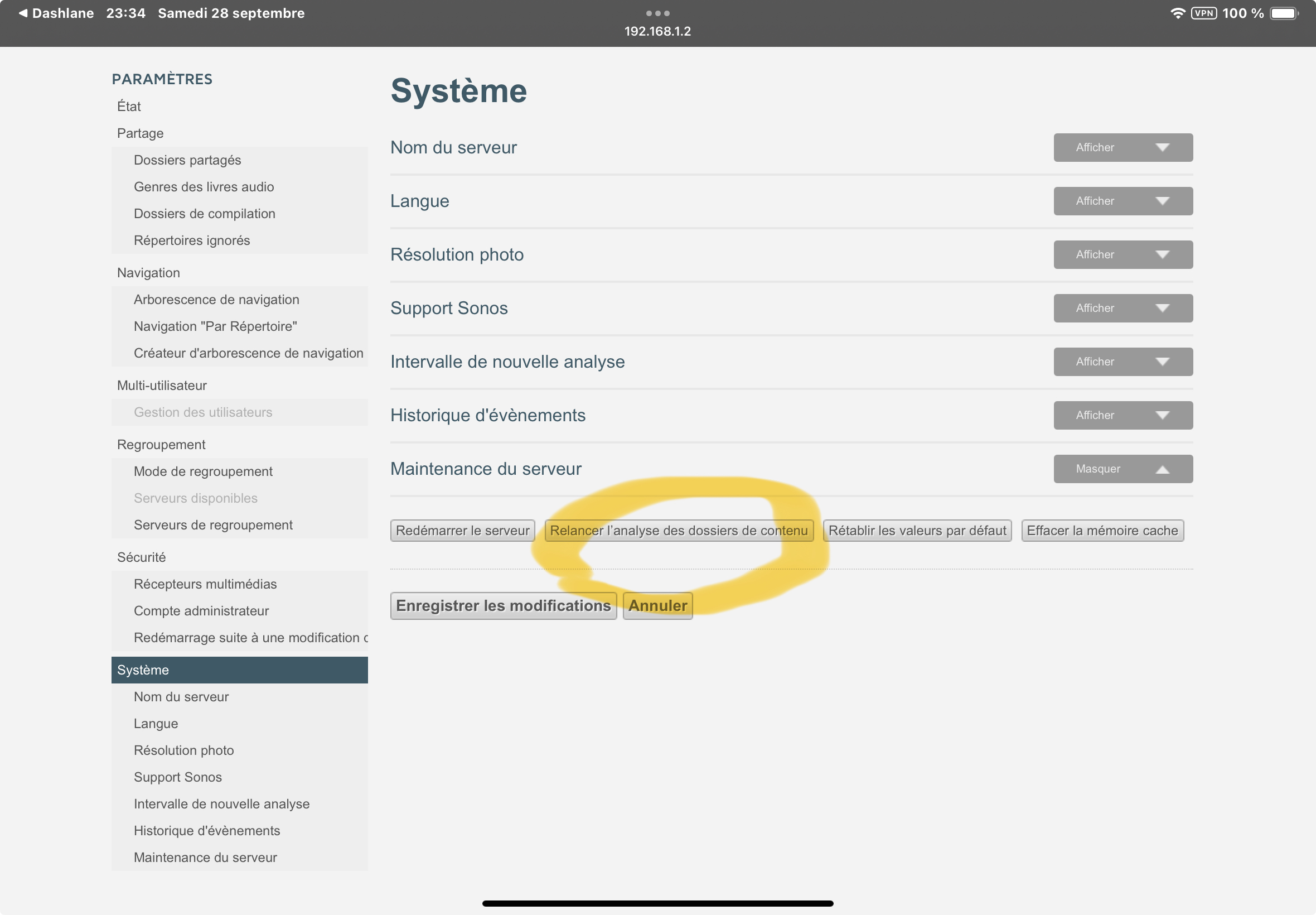Tap the VPN status icon
1316x915 pixels.
(1203, 13)
